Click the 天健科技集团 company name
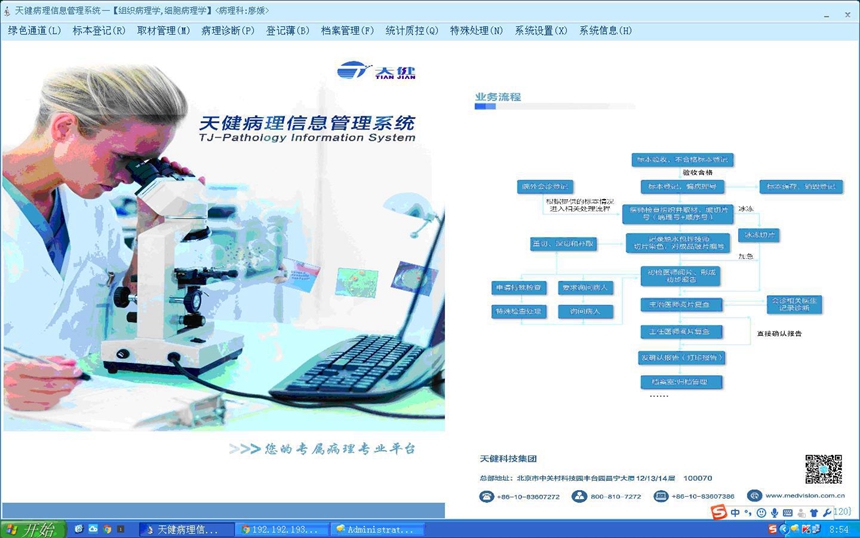The width and height of the screenshot is (860, 538). point(508,458)
